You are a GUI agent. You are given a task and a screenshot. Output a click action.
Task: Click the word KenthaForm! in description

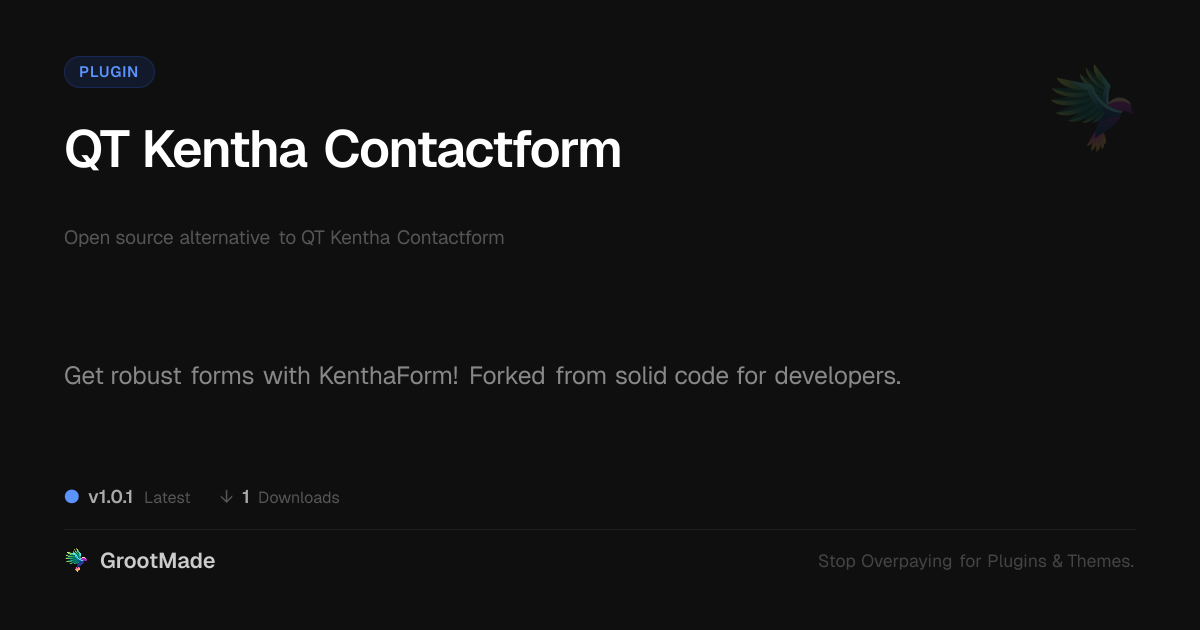click(x=388, y=377)
